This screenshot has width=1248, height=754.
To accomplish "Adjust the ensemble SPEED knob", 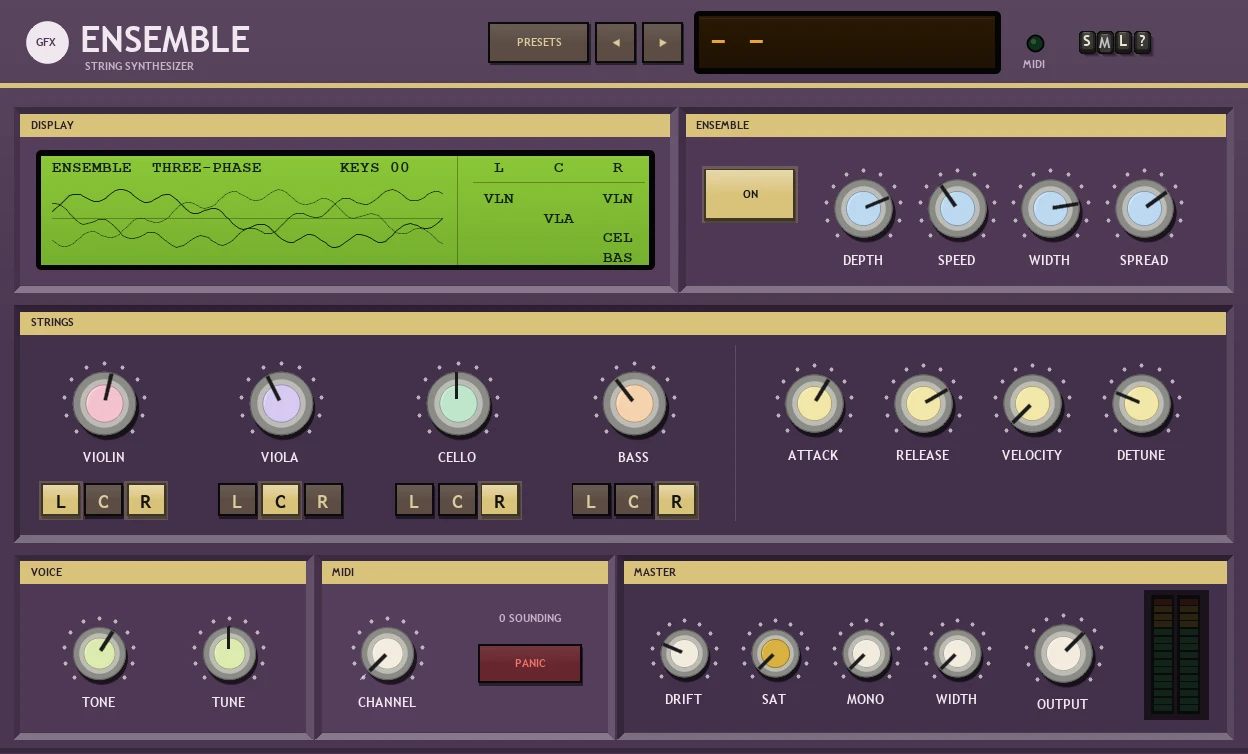I will coord(957,209).
